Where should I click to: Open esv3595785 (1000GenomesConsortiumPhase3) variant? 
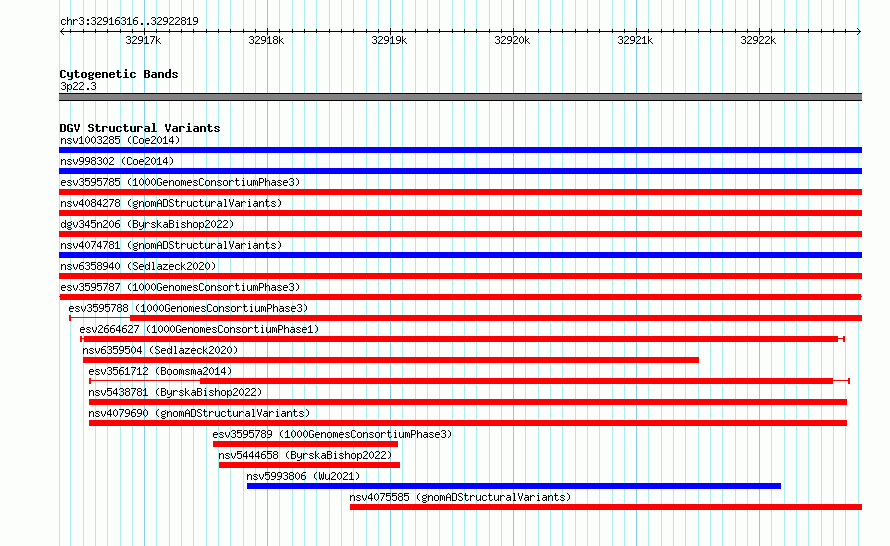[x=180, y=182]
